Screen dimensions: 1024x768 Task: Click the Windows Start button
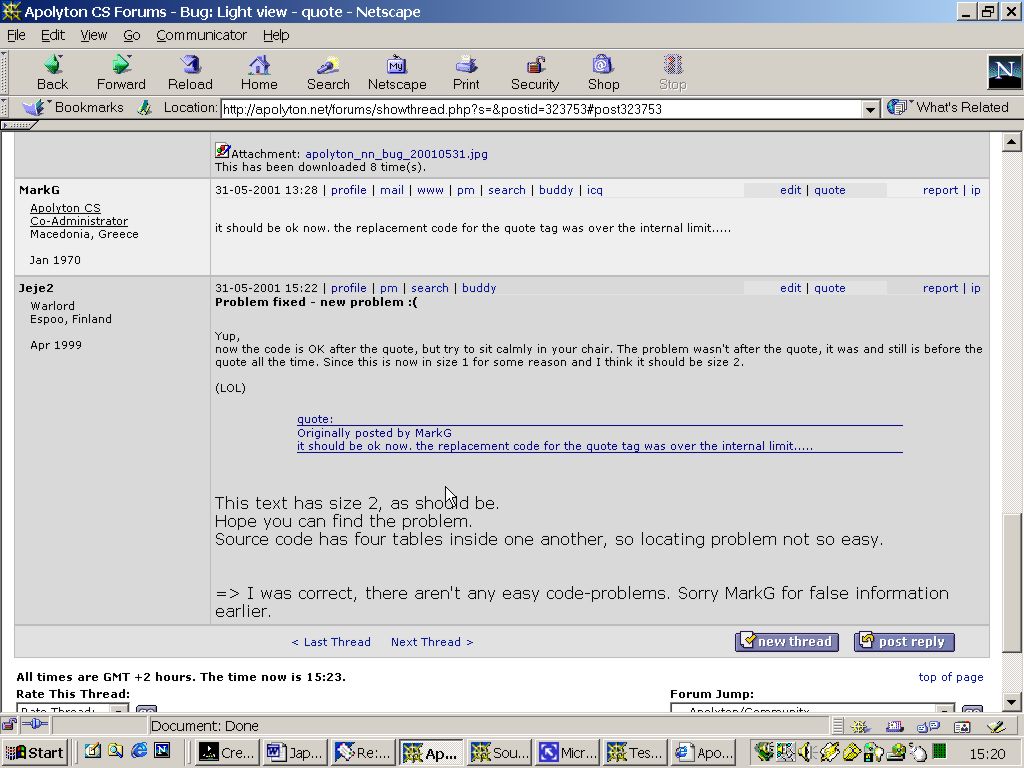coord(35,753)
